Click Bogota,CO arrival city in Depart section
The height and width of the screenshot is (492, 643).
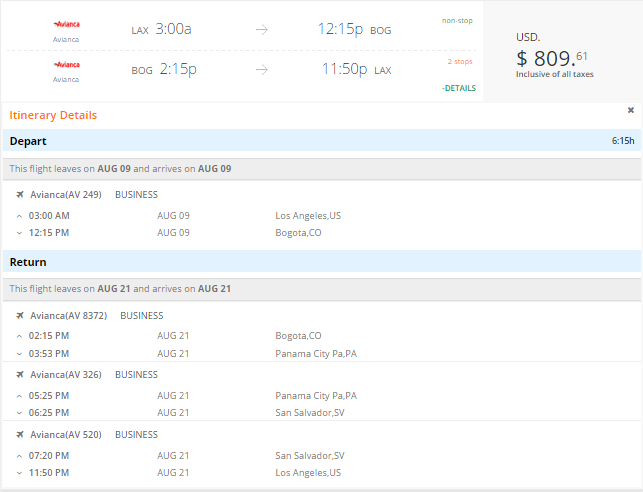pyautogui.click(x=298, y=232)
